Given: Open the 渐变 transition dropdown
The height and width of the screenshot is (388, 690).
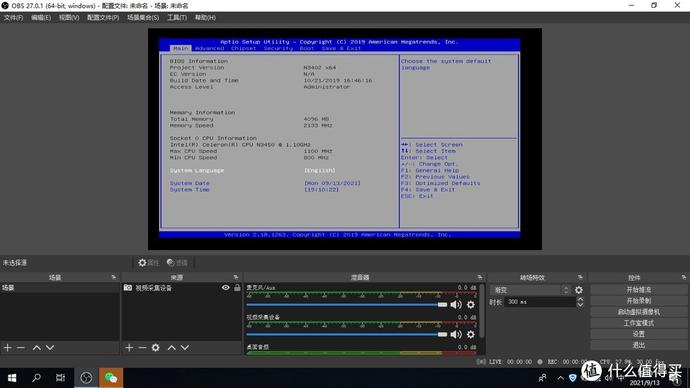Looking at the screenshot, I should [x=530, y=290].
